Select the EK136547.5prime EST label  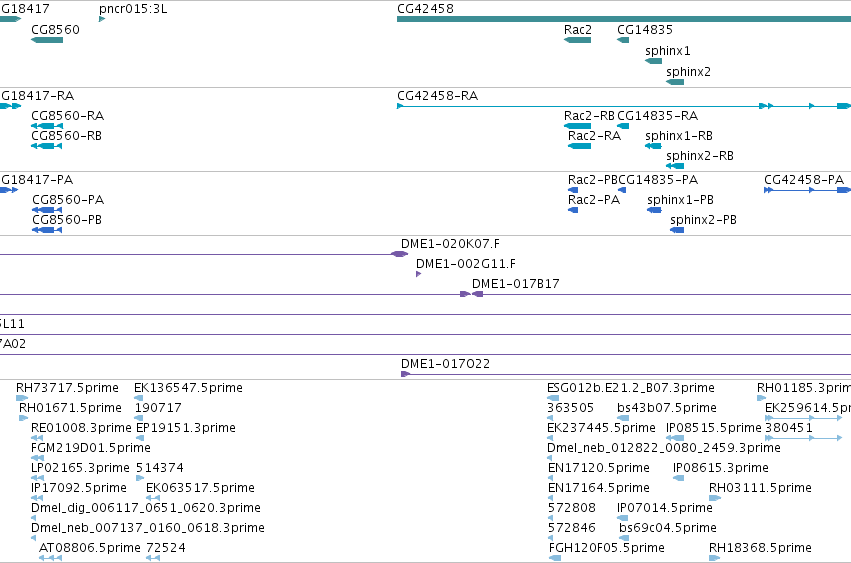coord(188,388)
